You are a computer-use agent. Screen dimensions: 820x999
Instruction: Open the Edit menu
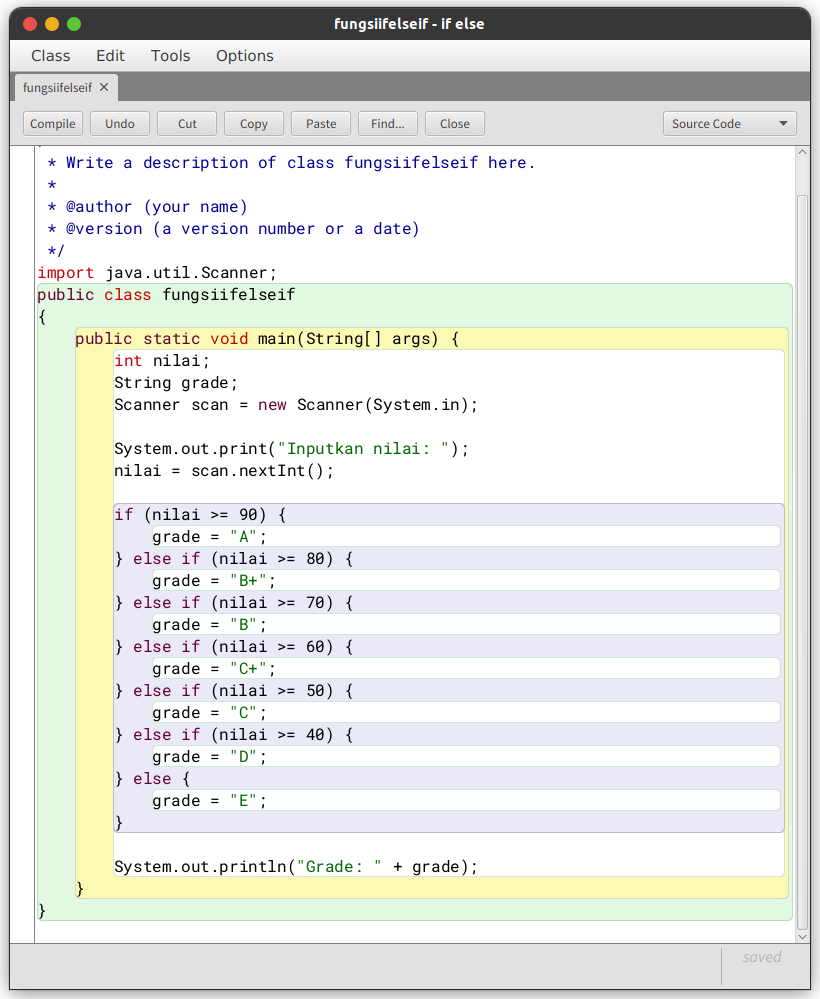[x=110, y=56]
